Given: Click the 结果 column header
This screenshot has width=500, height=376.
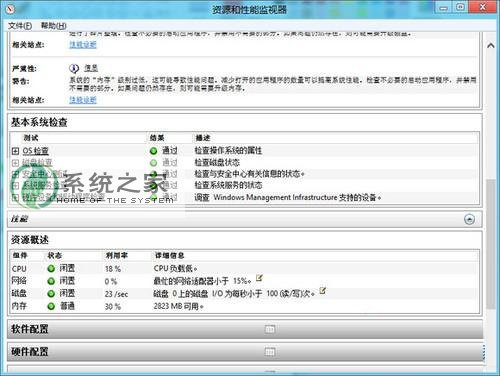Looking at the screenshot, I should tap(157, 138).
